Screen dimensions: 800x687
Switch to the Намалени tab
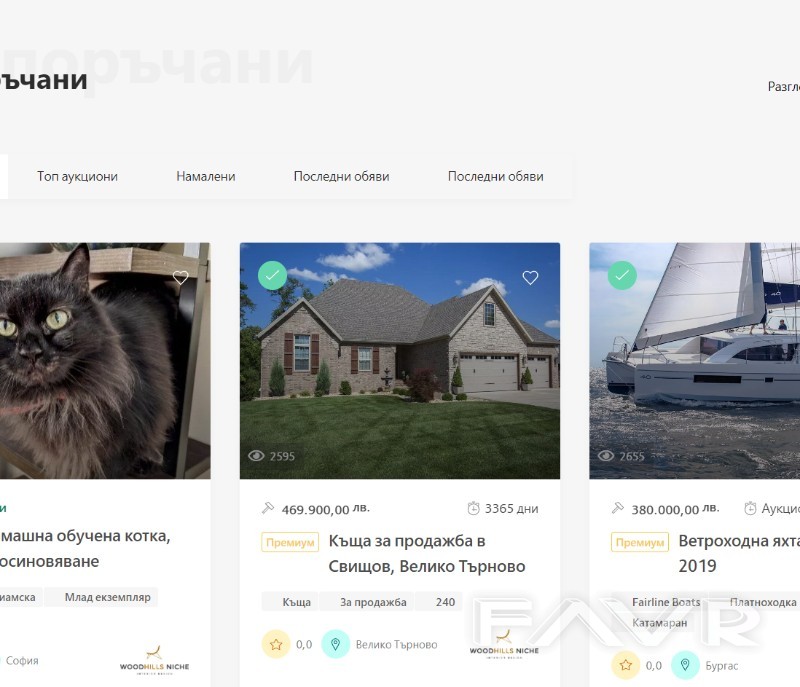tap(206, 176)
